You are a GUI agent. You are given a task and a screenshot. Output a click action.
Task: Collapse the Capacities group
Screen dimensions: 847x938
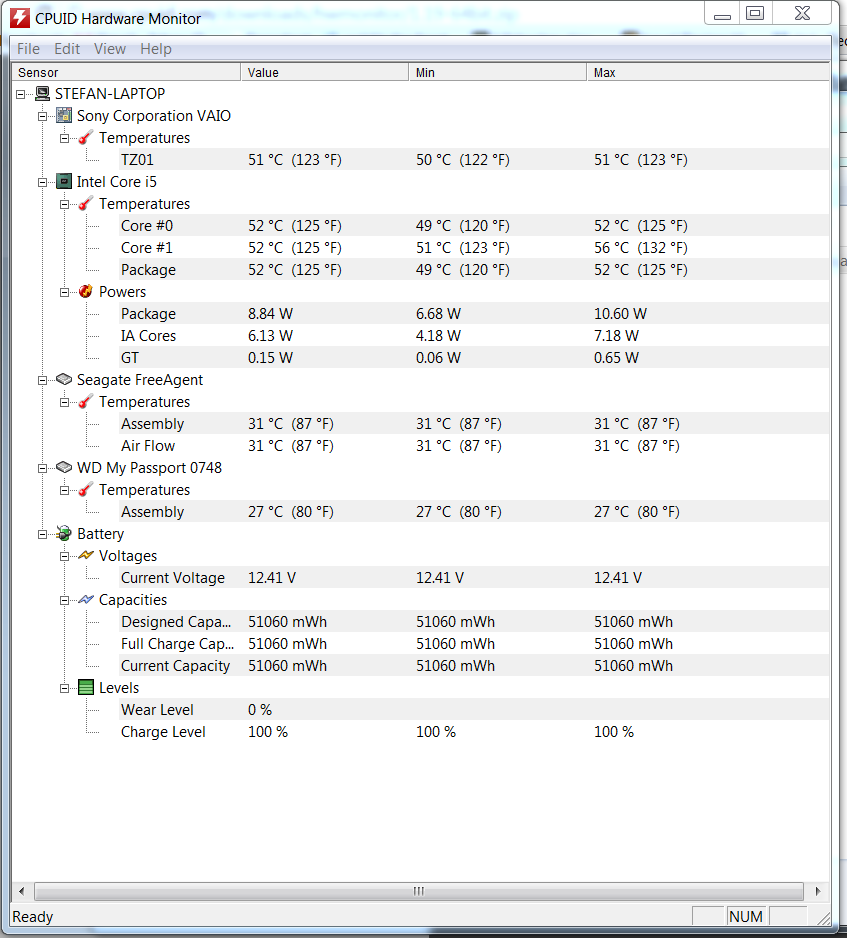point(65,601)
